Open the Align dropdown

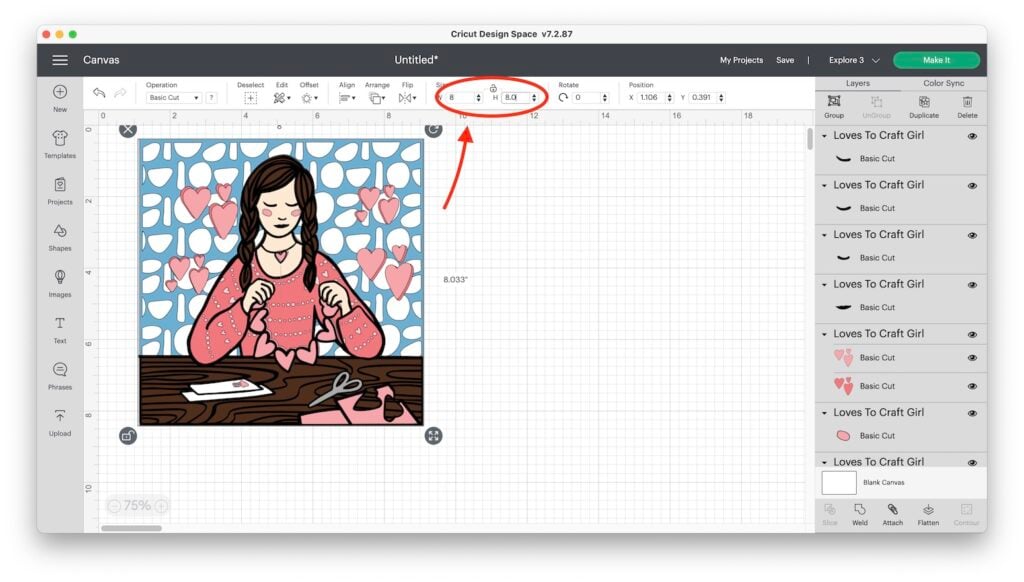[x=347, y=98]
